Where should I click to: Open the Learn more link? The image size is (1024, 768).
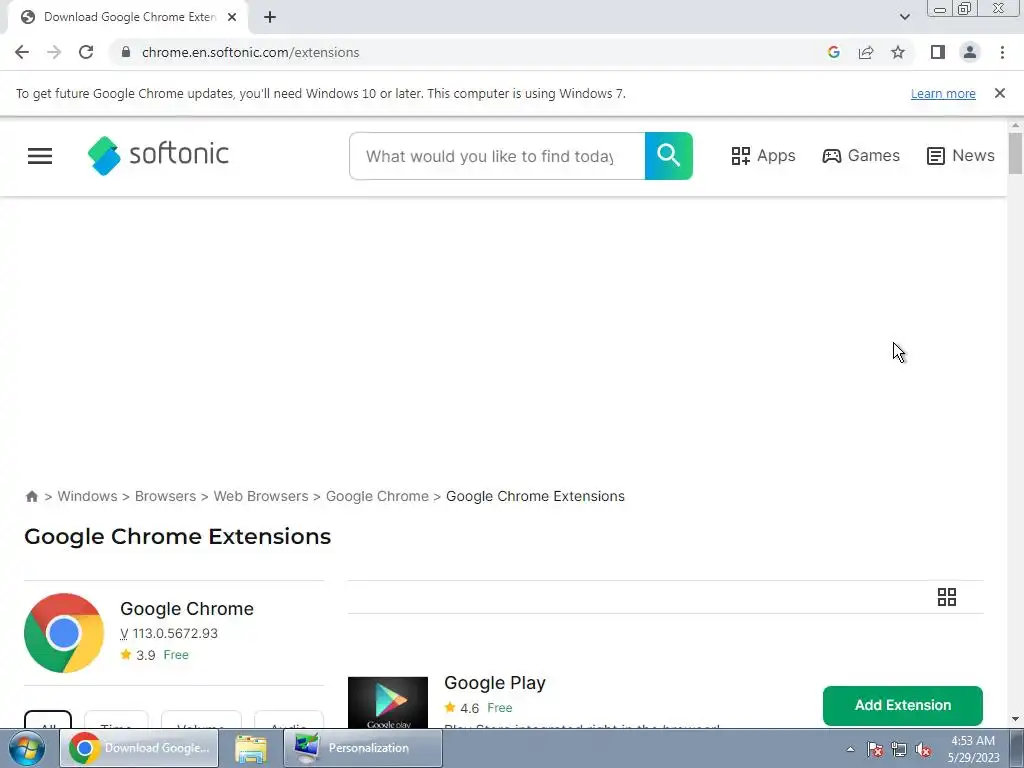pos(943,93)
